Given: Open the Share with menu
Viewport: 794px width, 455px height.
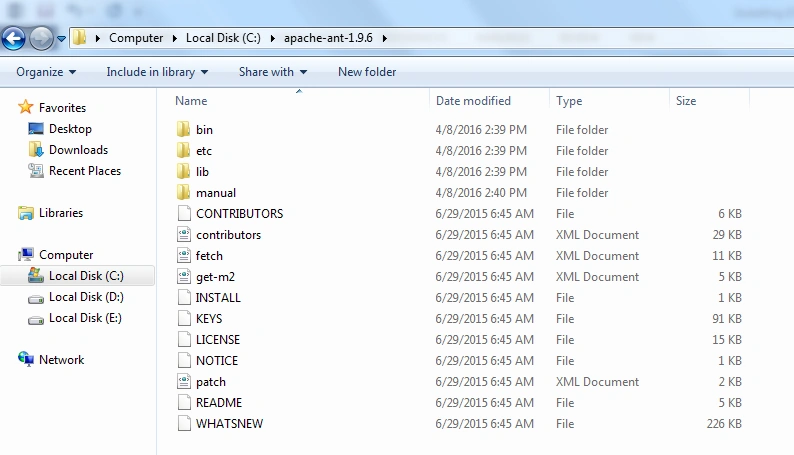Looking at the screenshot, I should coord(273,72).
